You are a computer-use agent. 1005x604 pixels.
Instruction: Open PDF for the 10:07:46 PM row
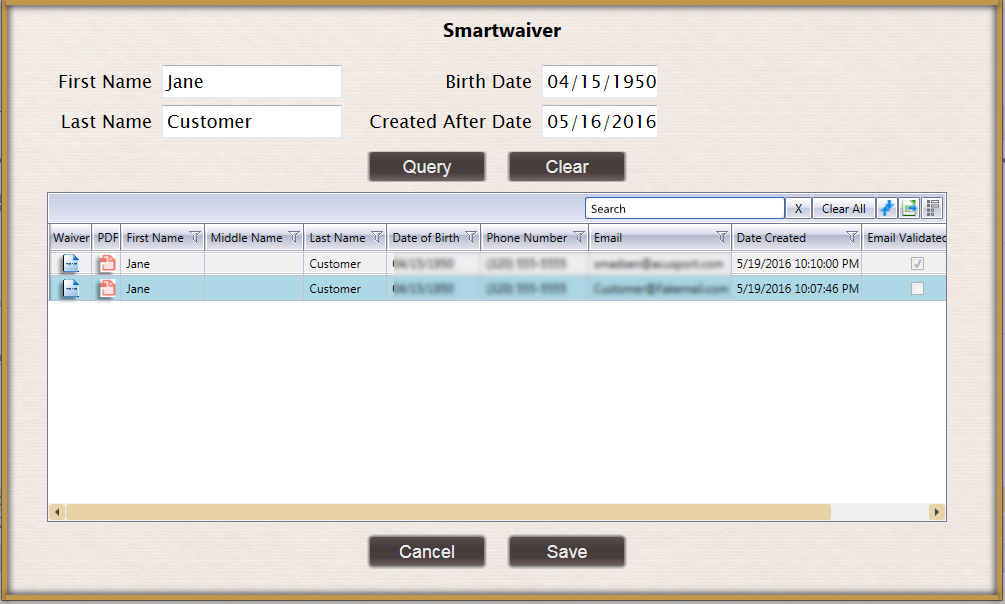point(107,289)
